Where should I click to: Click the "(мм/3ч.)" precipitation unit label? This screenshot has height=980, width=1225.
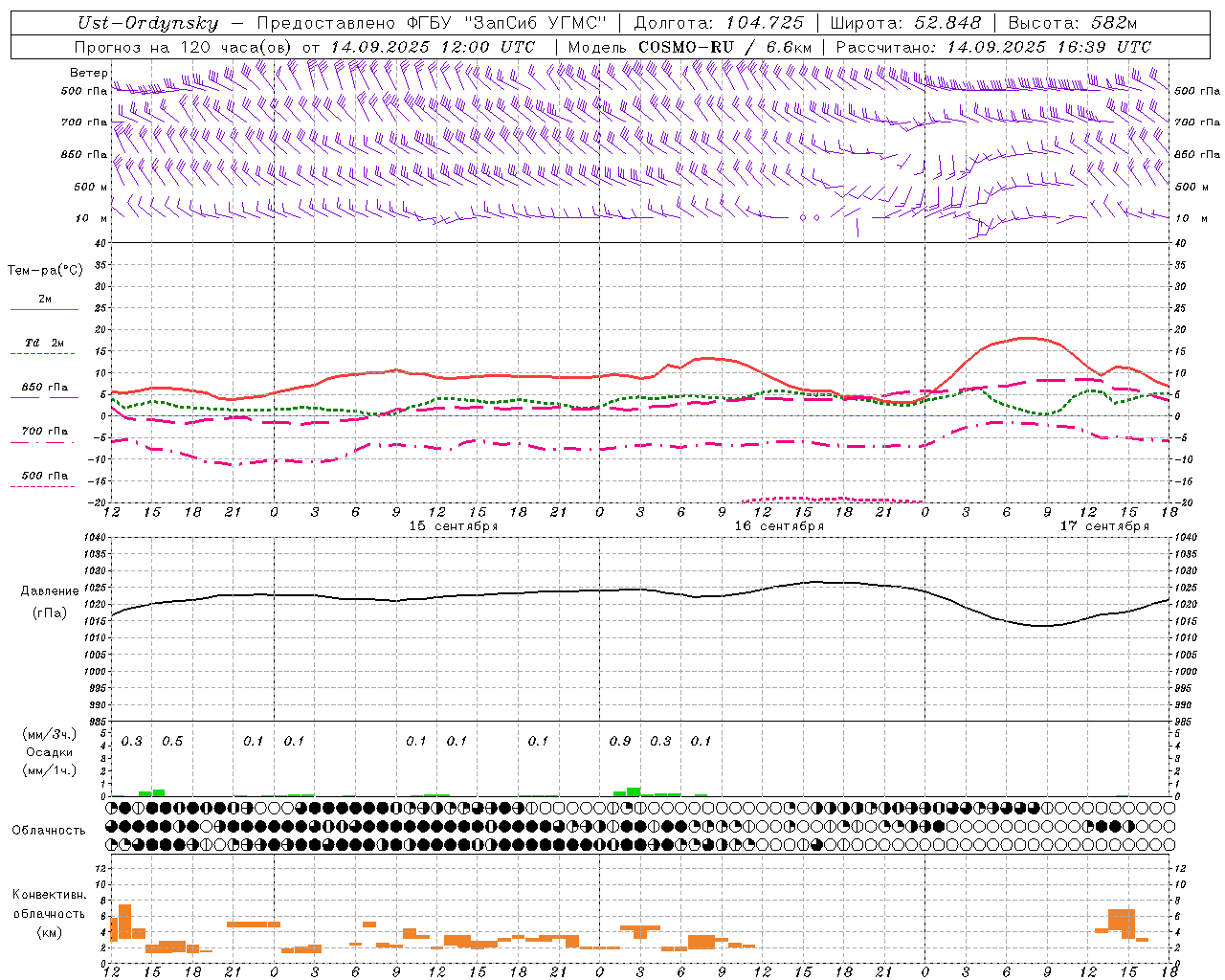click(x=50, y=735)
